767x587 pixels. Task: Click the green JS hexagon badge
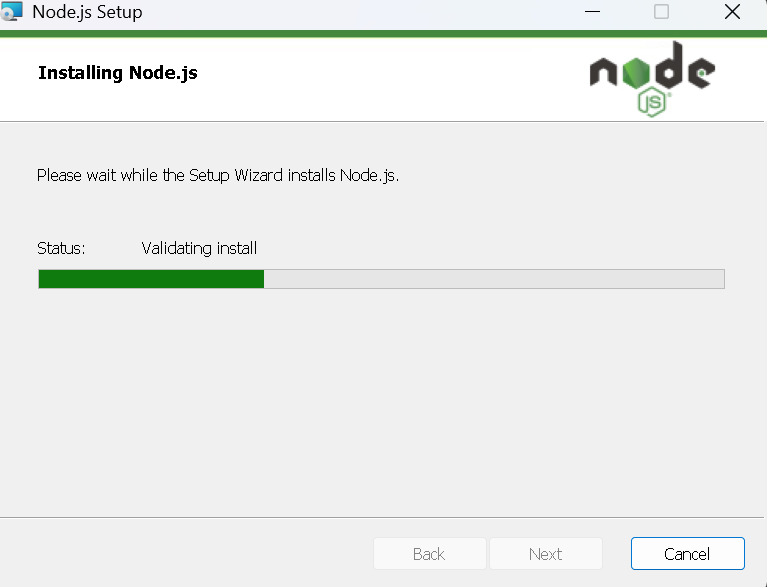pos(653,102)
